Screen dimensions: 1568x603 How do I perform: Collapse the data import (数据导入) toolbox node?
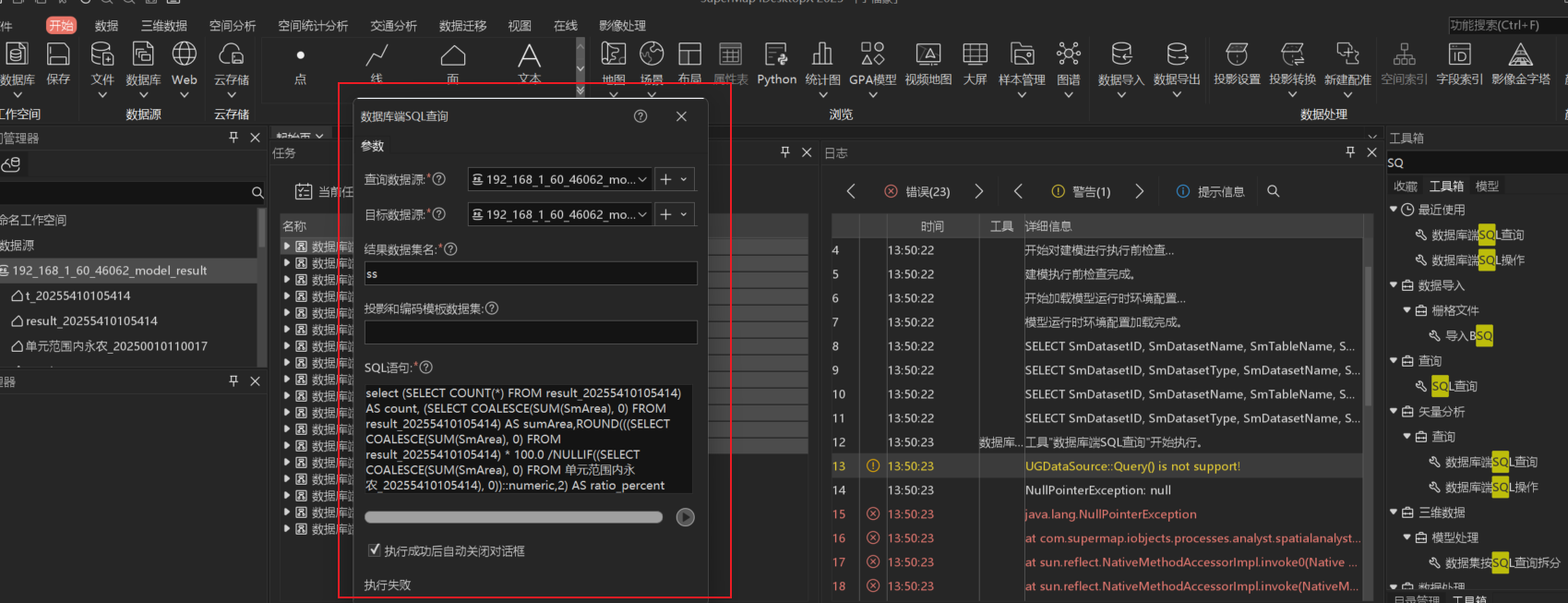click(1394, 285)
